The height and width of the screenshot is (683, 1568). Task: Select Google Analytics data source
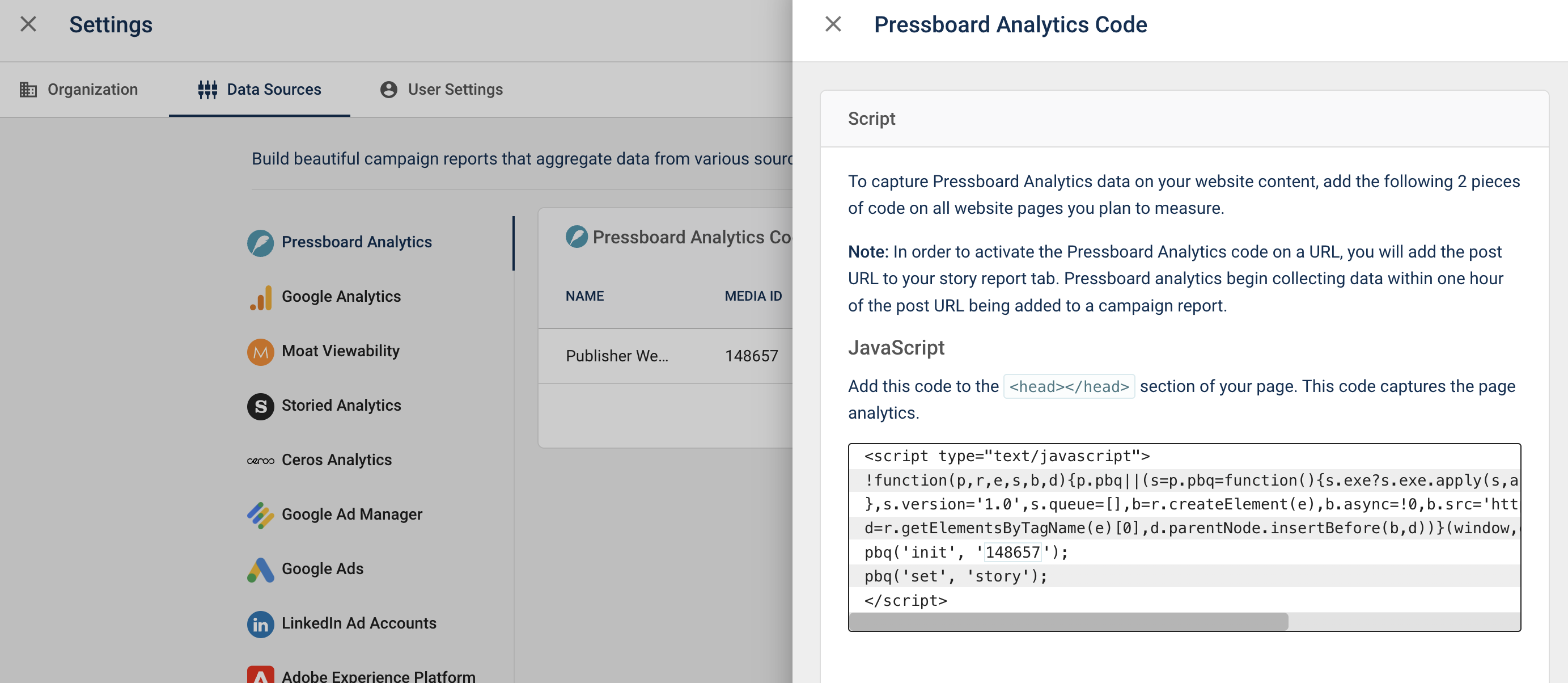(x=341, y=296)
